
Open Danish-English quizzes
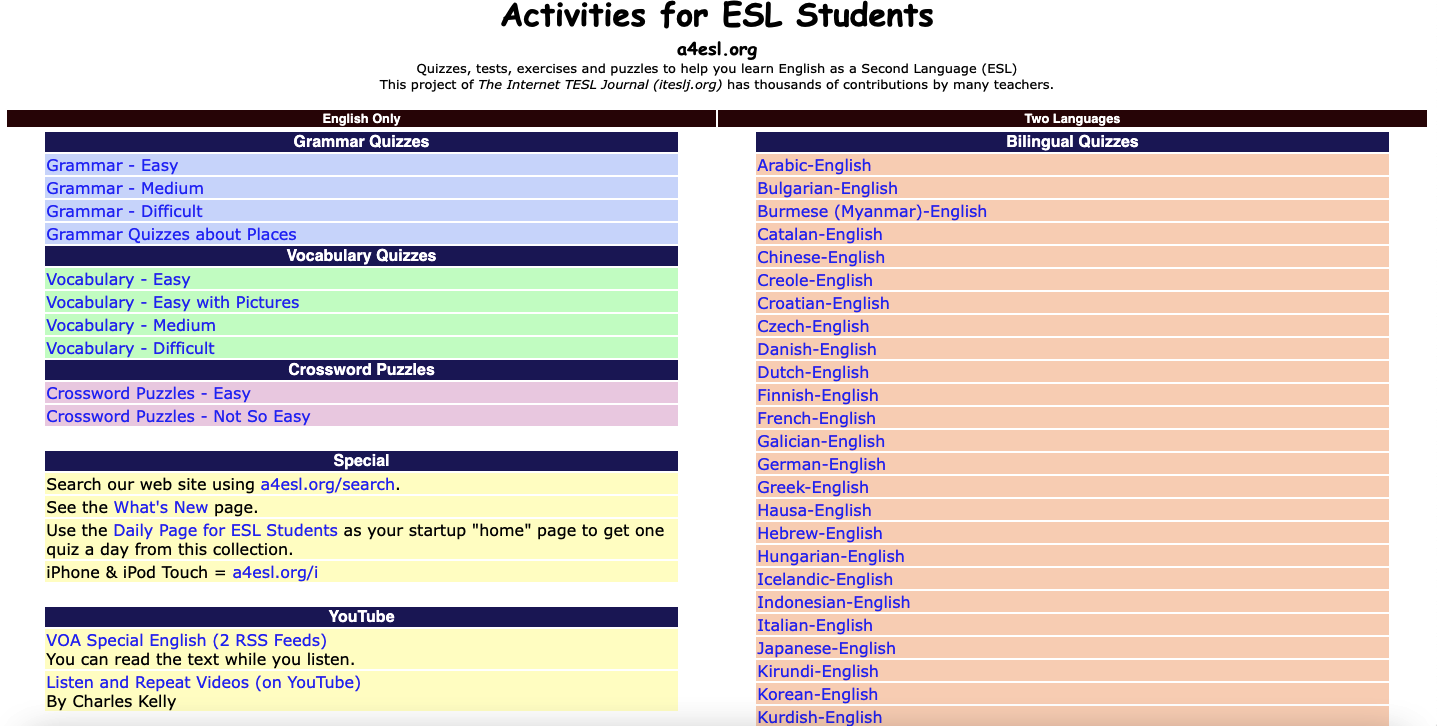pyautogui.click(x=817, y=350)
